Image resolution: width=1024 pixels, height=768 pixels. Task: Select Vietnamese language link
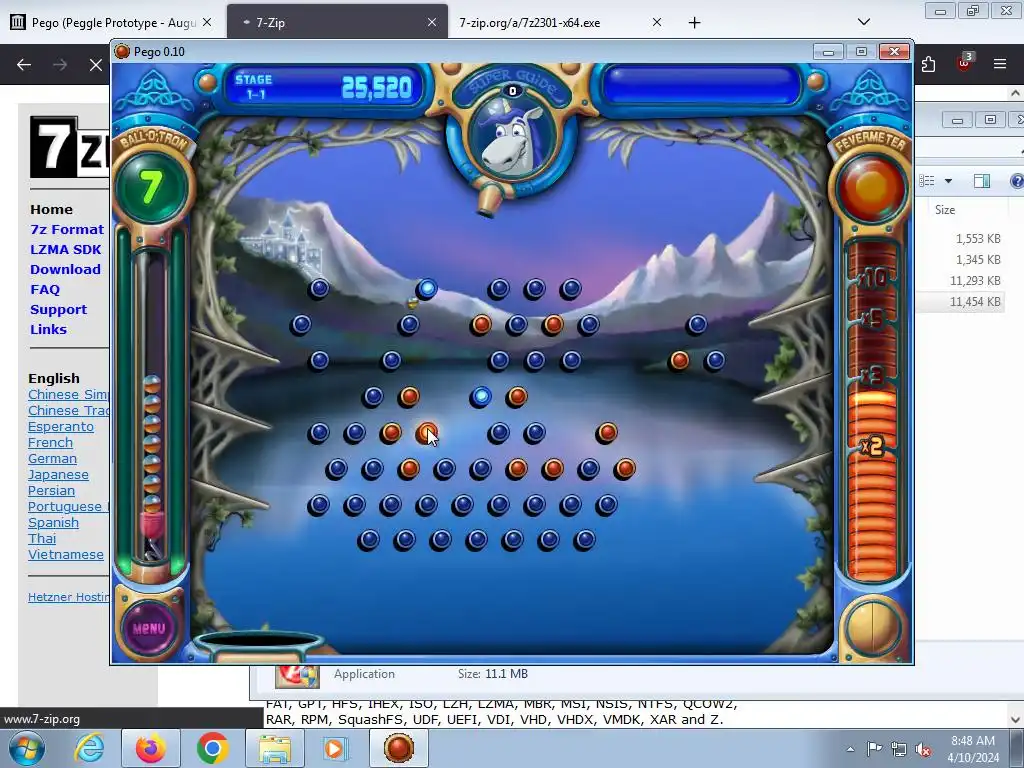[65, 554]
